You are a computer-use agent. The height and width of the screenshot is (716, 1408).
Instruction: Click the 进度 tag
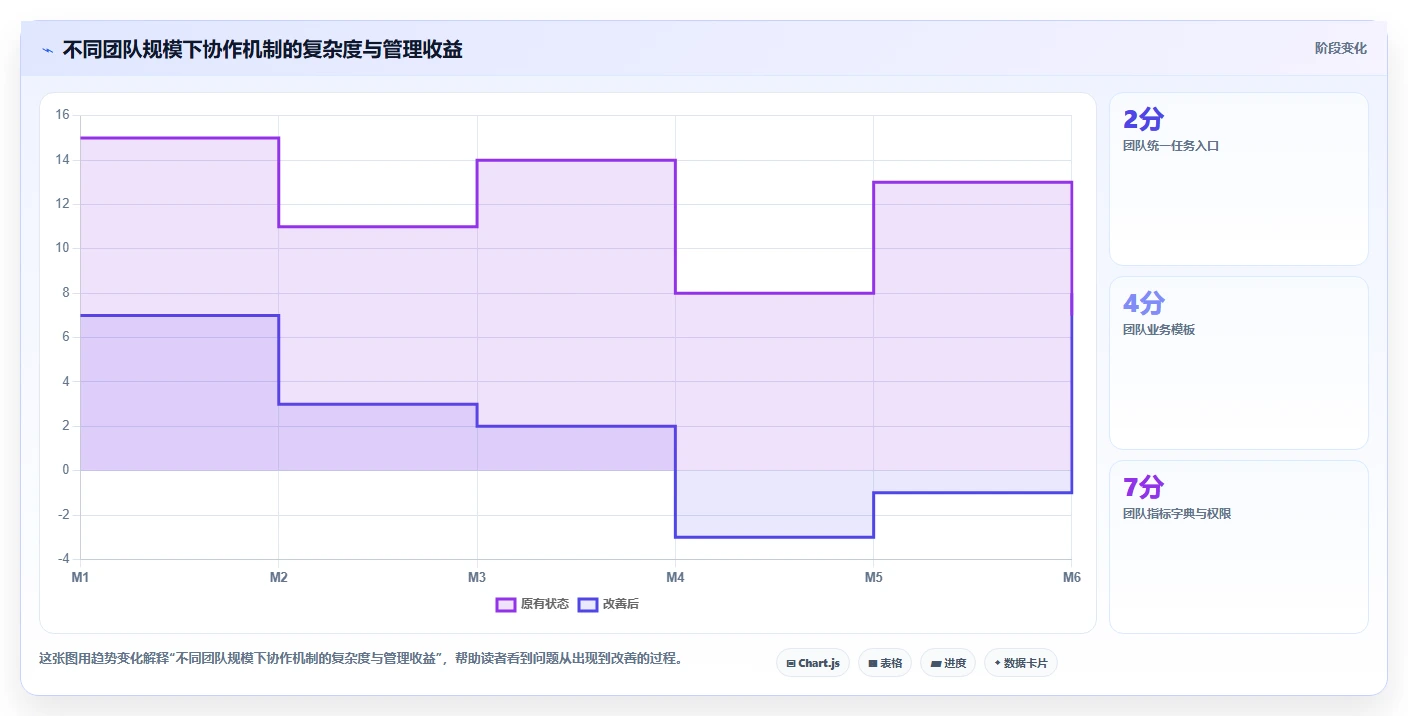click(948, 663)
